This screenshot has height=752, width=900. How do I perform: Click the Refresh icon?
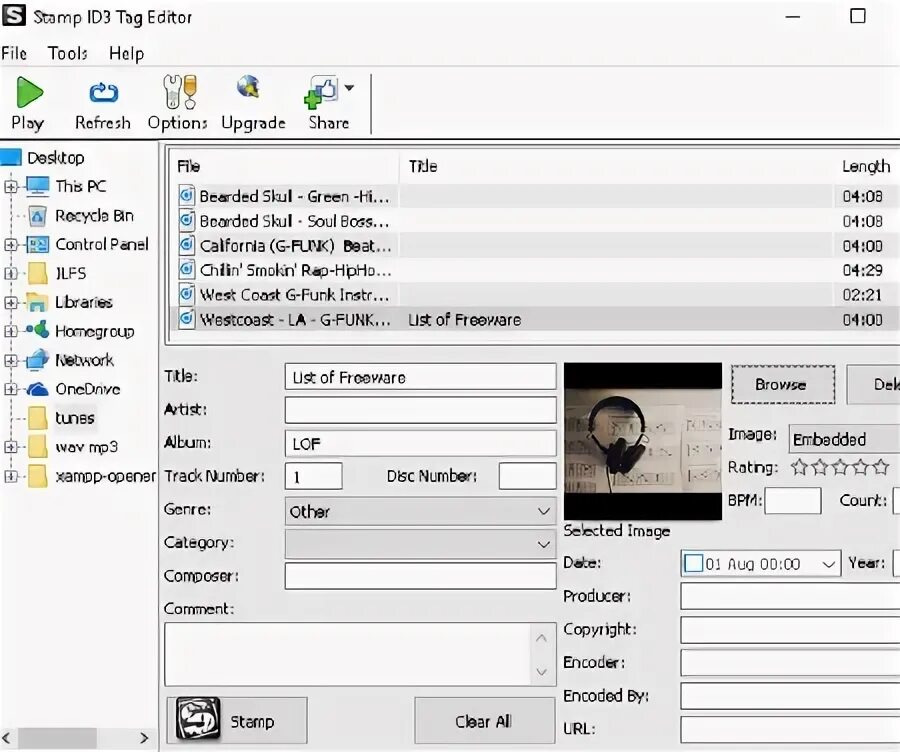pos(103,93)
